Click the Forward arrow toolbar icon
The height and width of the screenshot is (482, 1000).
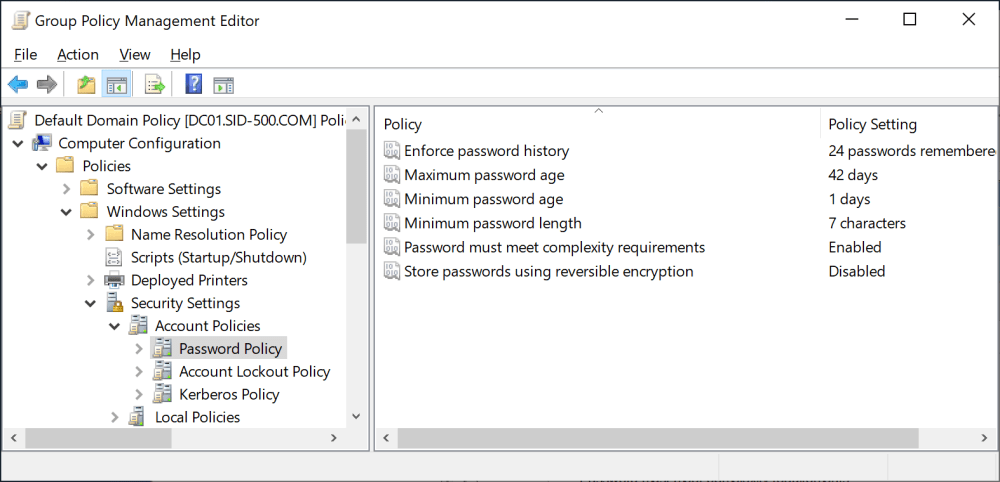tap(46, 85)
